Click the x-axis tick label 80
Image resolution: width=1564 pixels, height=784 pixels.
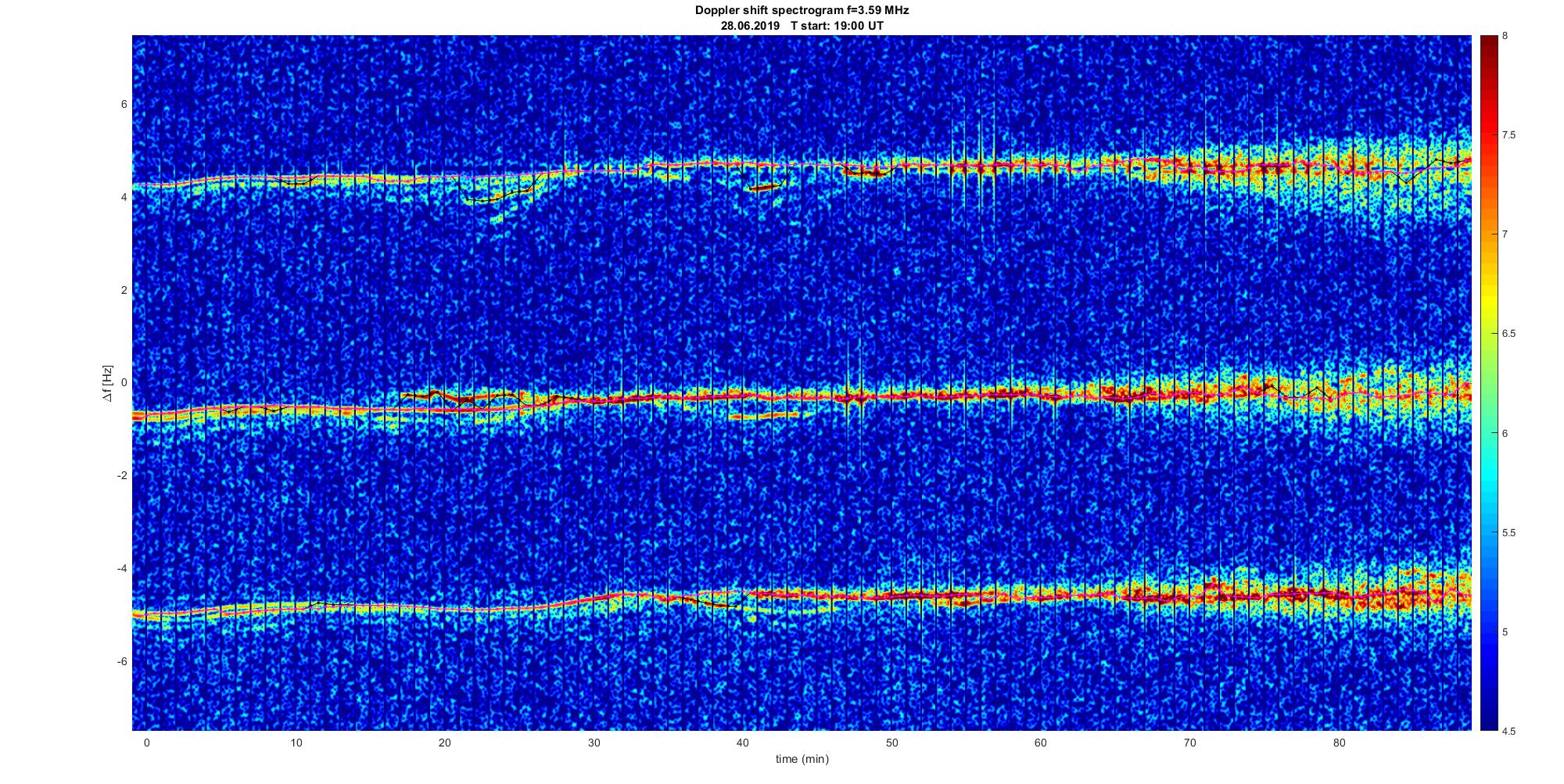[1339, 743]
